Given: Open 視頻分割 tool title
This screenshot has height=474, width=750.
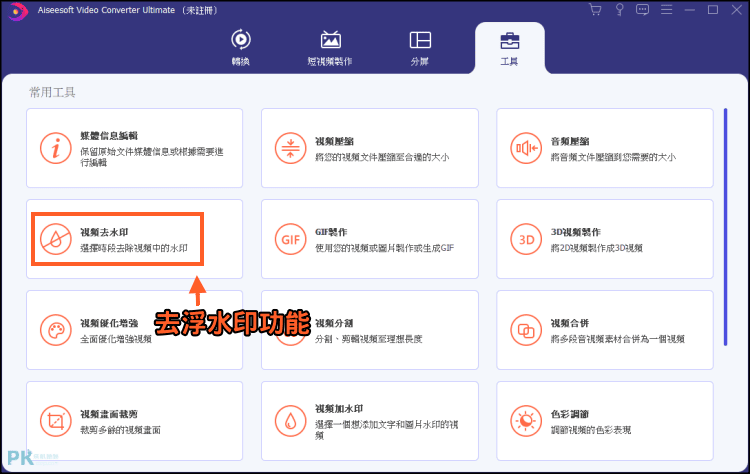Looking at the screenshot, I should coord(334,323).
